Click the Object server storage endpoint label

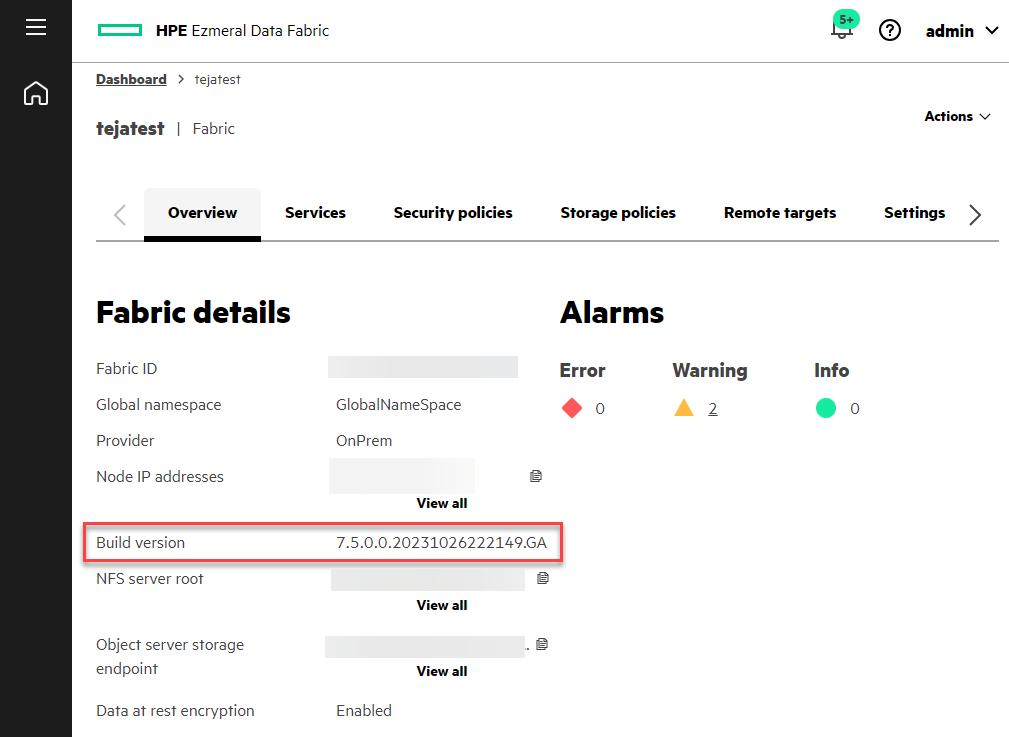click(170, 657)
